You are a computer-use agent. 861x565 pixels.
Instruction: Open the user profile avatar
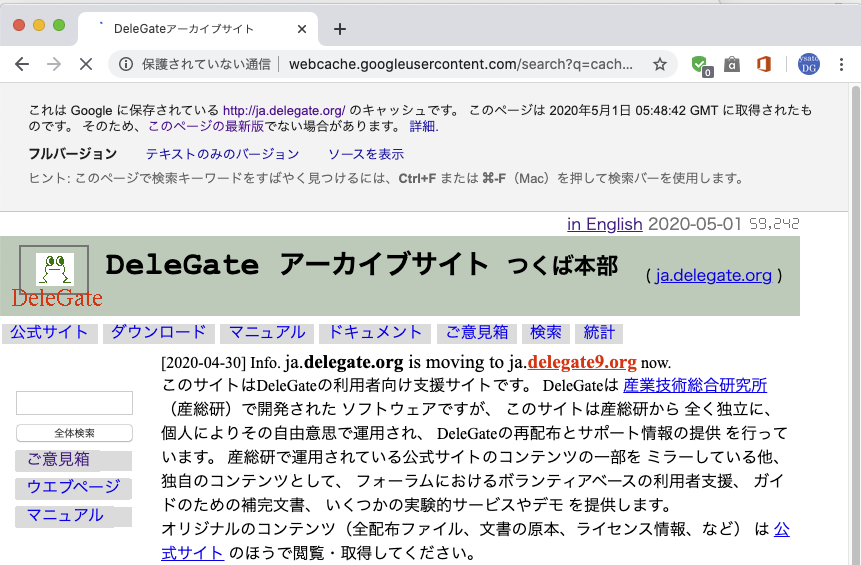click(x=808, y=64)
